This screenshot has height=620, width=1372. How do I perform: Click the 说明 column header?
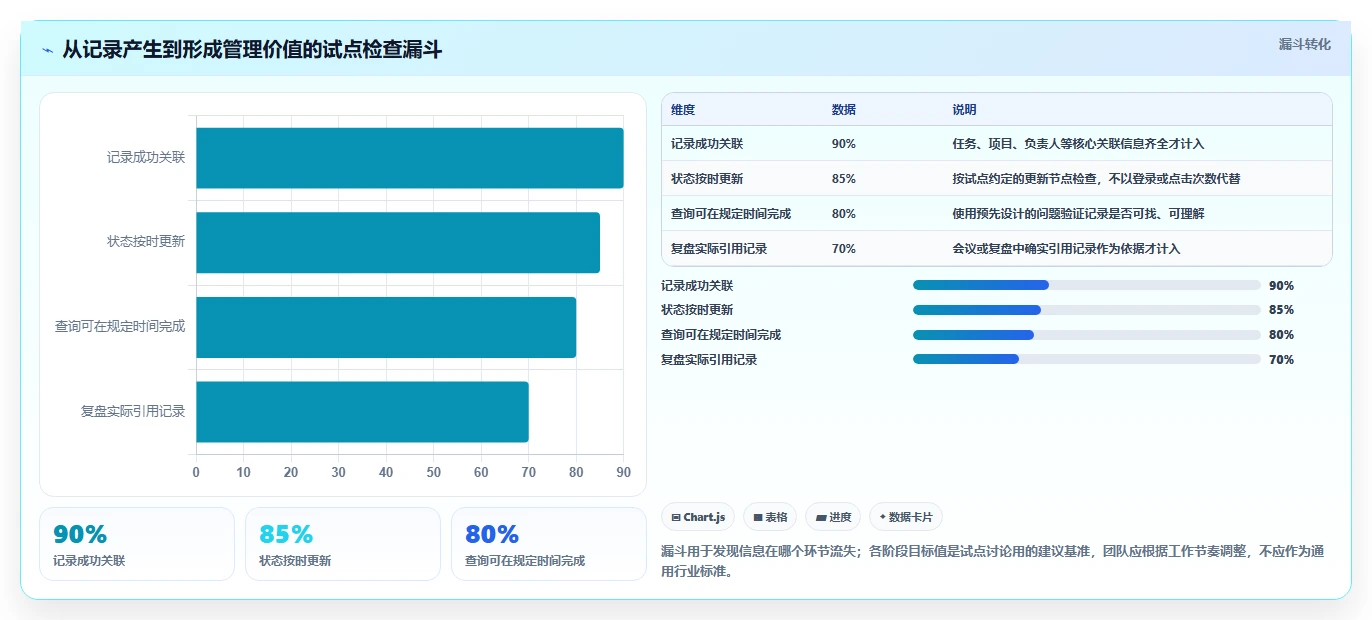pyautogui.click(x=964, y=110)
